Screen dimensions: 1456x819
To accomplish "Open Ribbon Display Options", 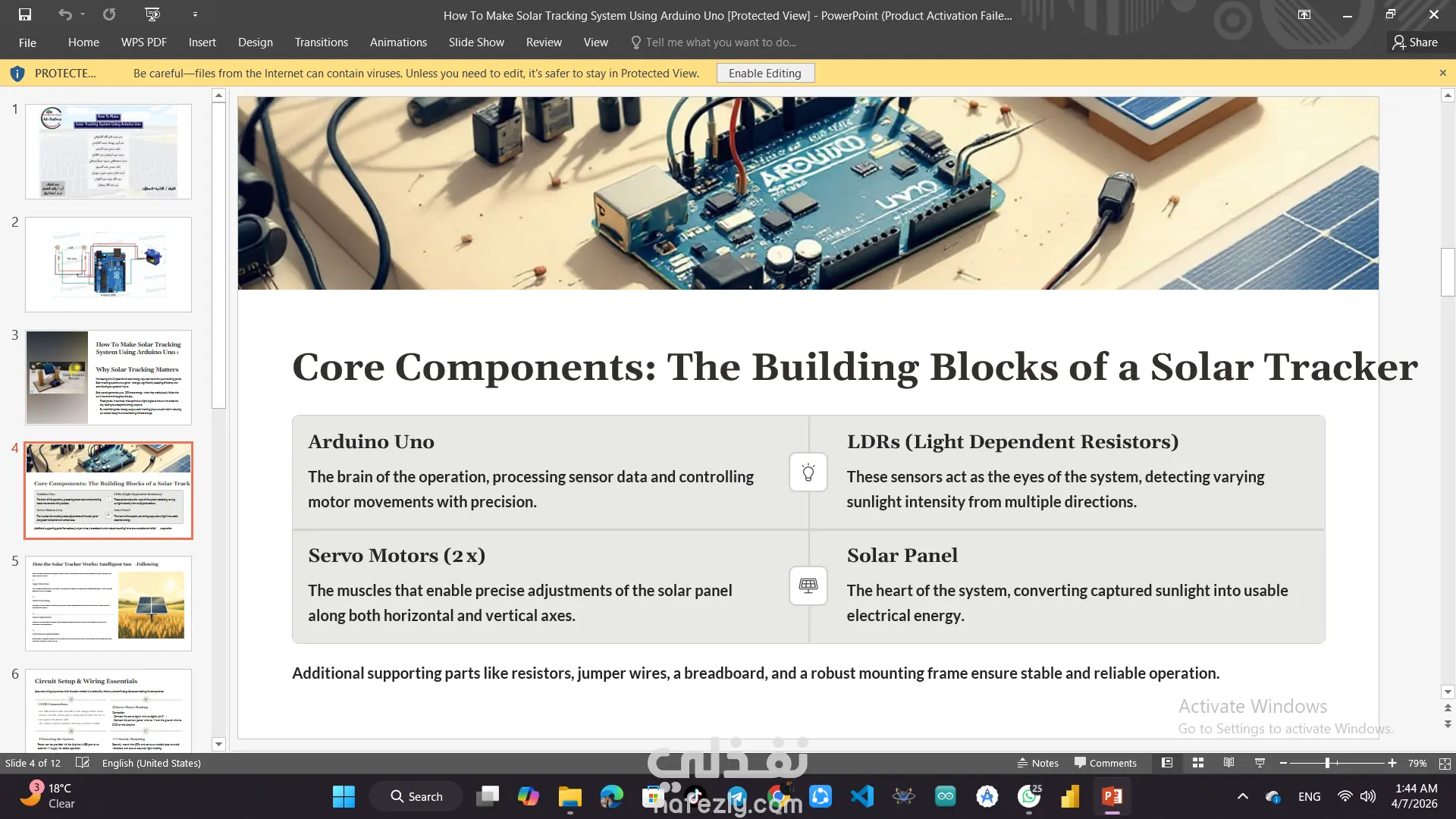I will [x=1304, y=14].
